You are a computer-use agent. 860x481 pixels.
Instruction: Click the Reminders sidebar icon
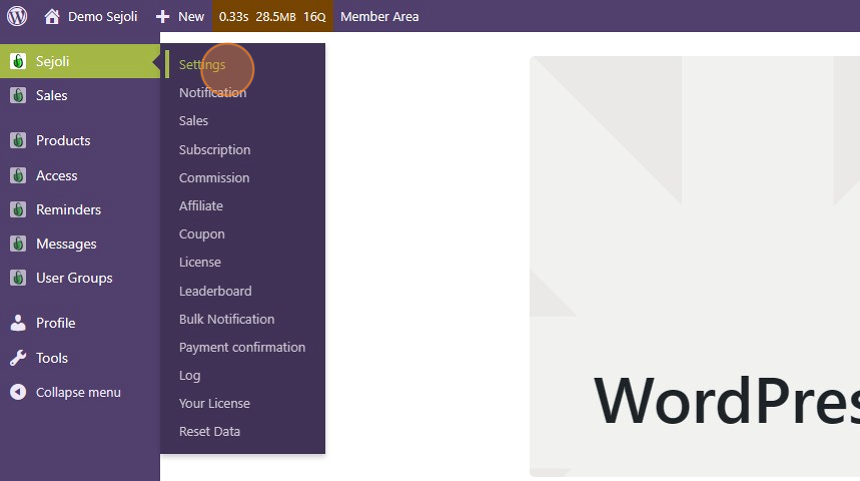tap(18, 210)
